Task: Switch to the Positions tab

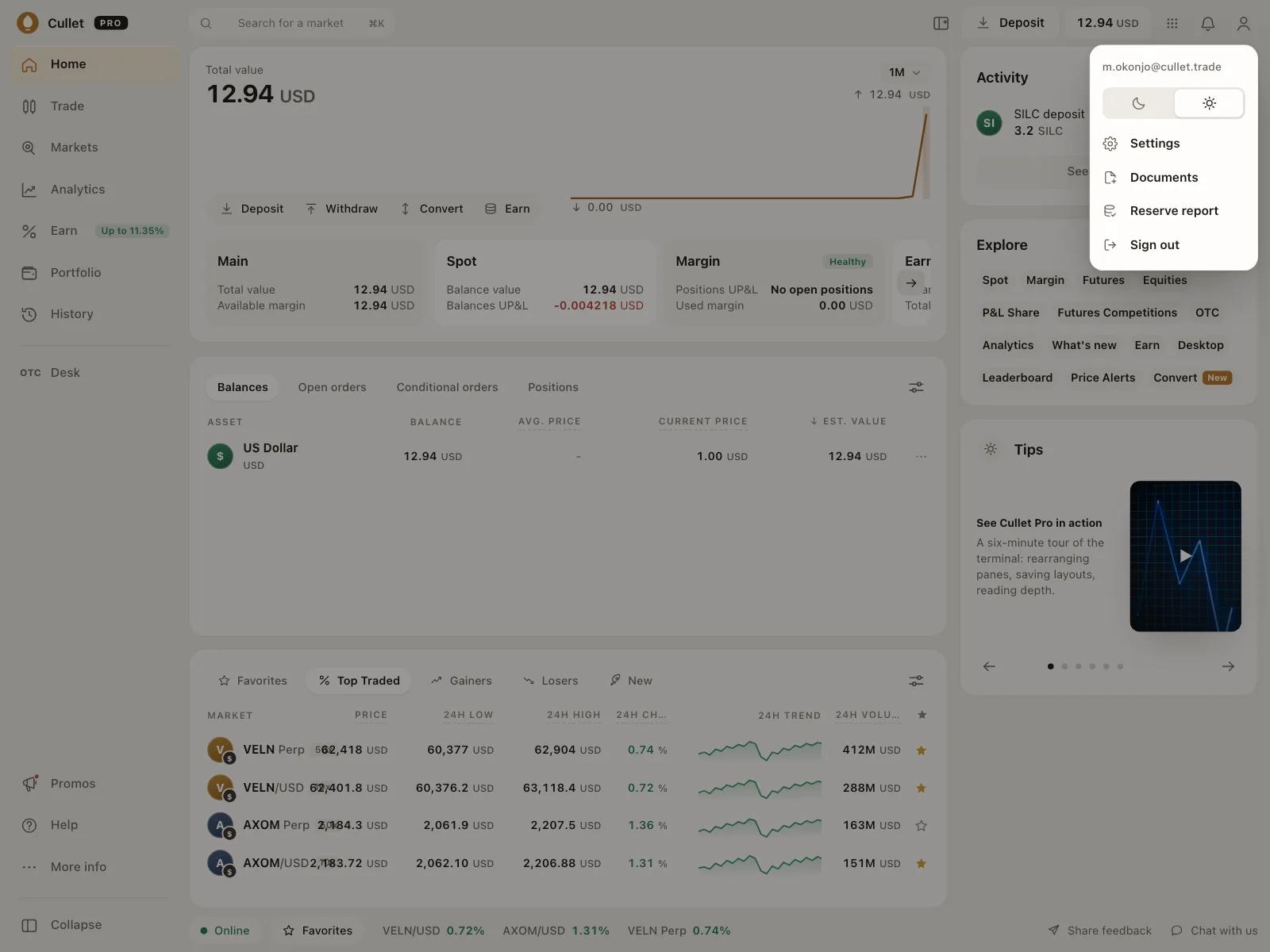Action: [553, 387]
